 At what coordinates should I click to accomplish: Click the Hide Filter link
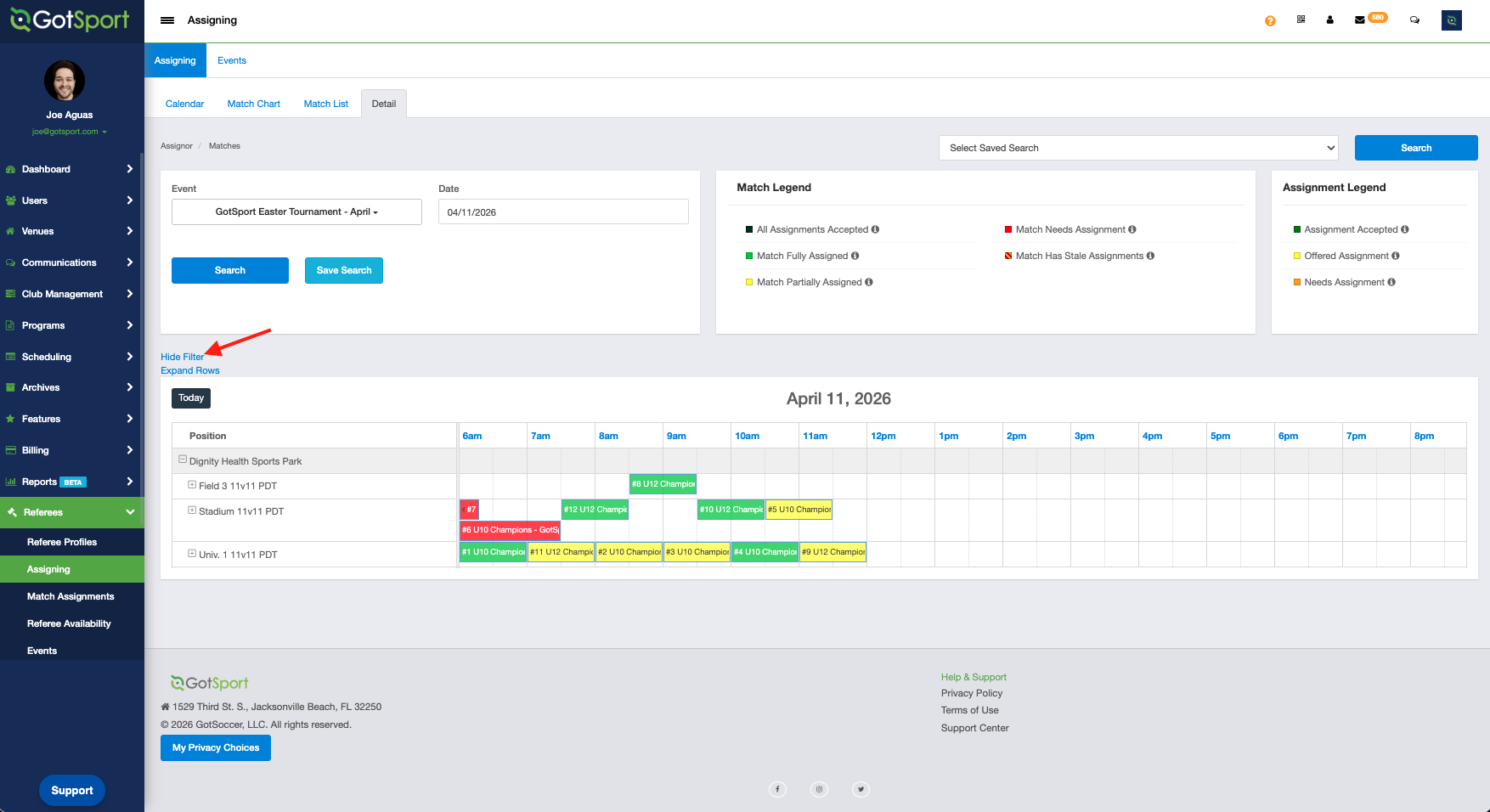coord(182,357)
